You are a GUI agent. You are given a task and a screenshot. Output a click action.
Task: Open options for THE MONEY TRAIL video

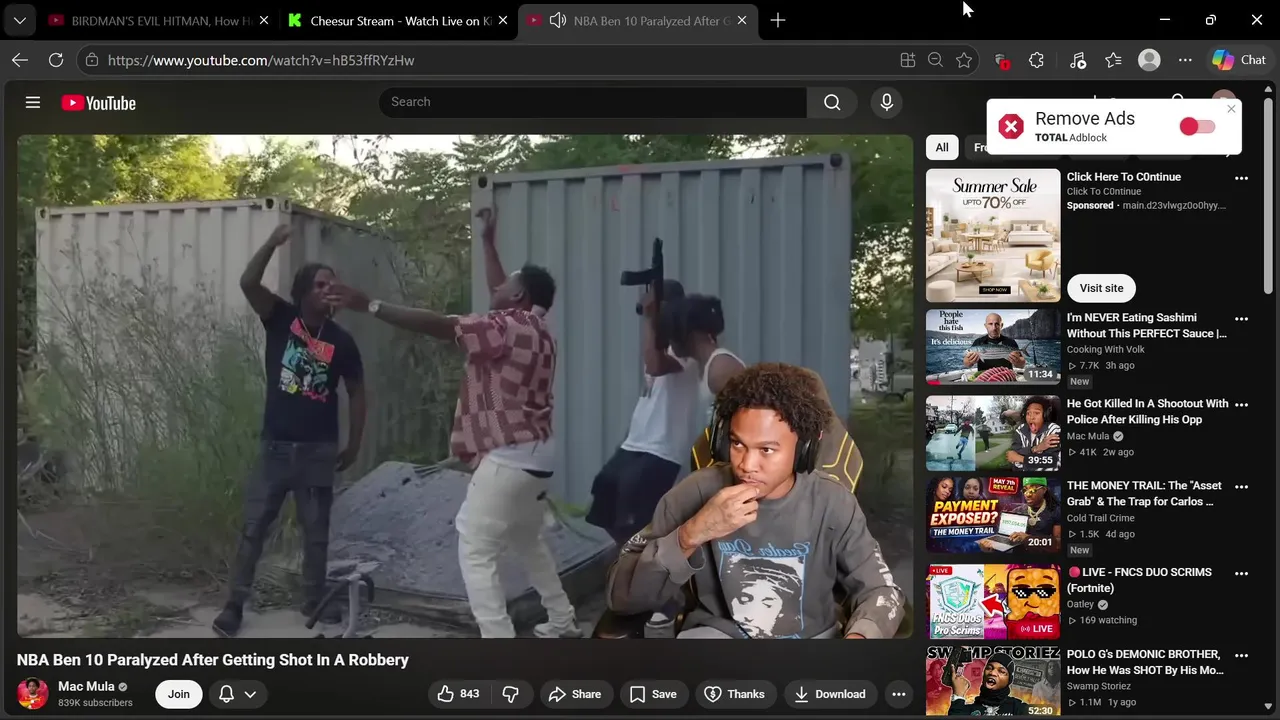(1241, 487)
